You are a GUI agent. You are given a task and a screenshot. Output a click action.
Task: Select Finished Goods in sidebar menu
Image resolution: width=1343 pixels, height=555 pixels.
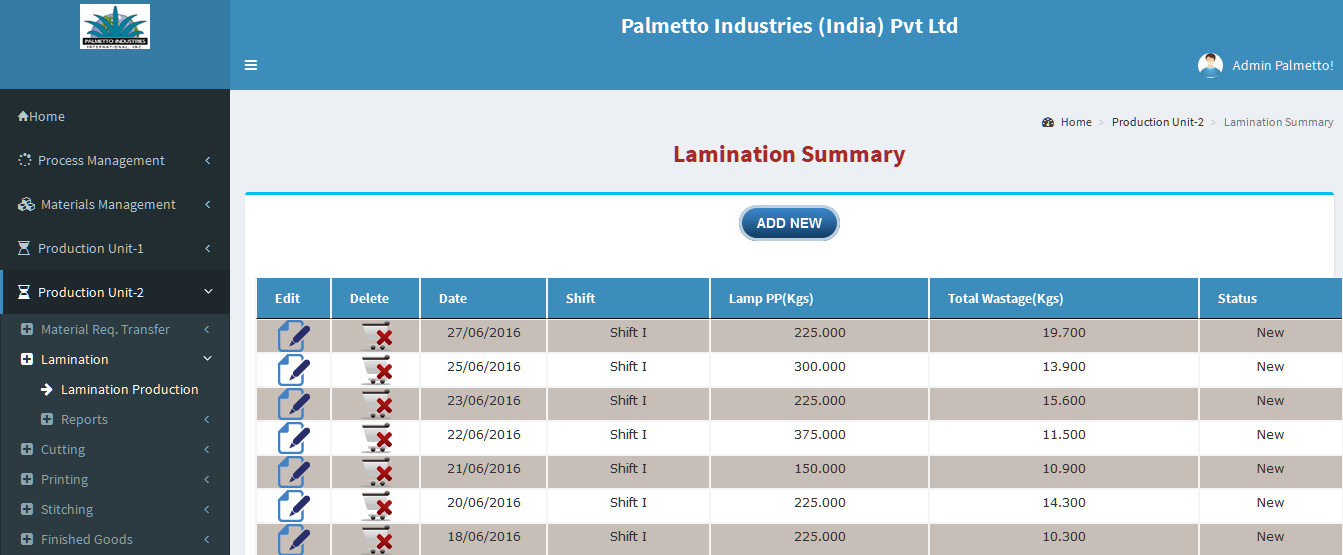tap(87, 539)
